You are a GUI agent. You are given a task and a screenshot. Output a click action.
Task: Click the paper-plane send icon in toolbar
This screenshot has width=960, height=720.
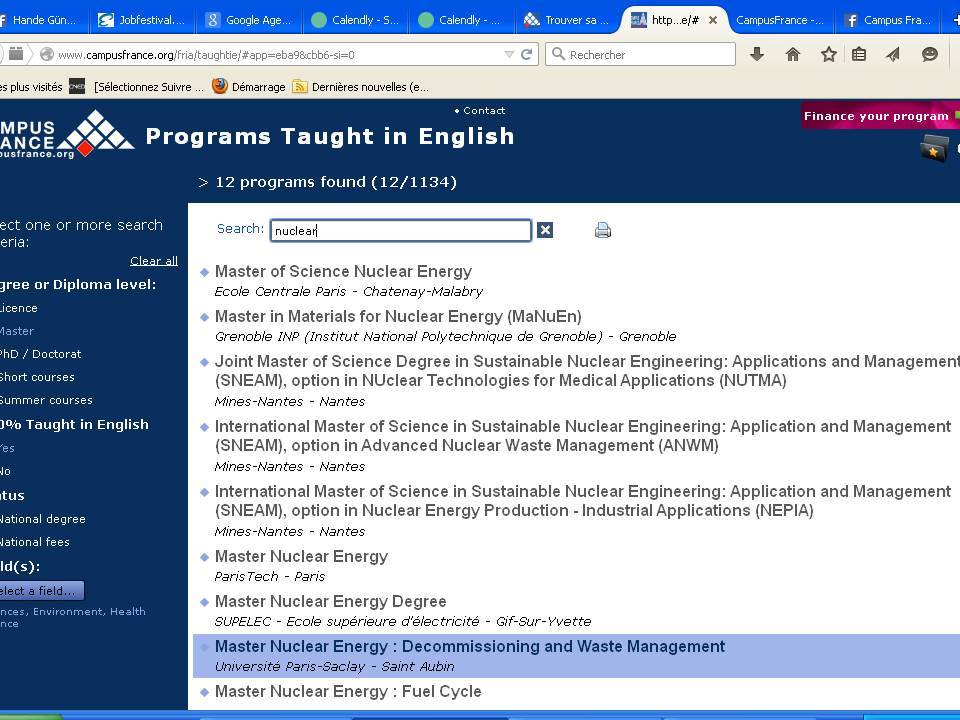click(893, 54)
